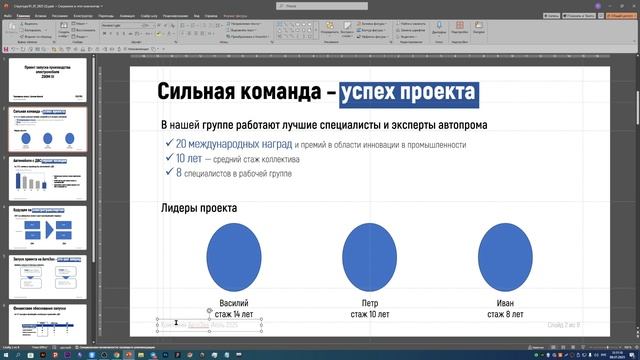Image resolution: width=640 pixels, height=360 pixels.
Task: Switch to the Анимация tab
Action: (127, 16)
